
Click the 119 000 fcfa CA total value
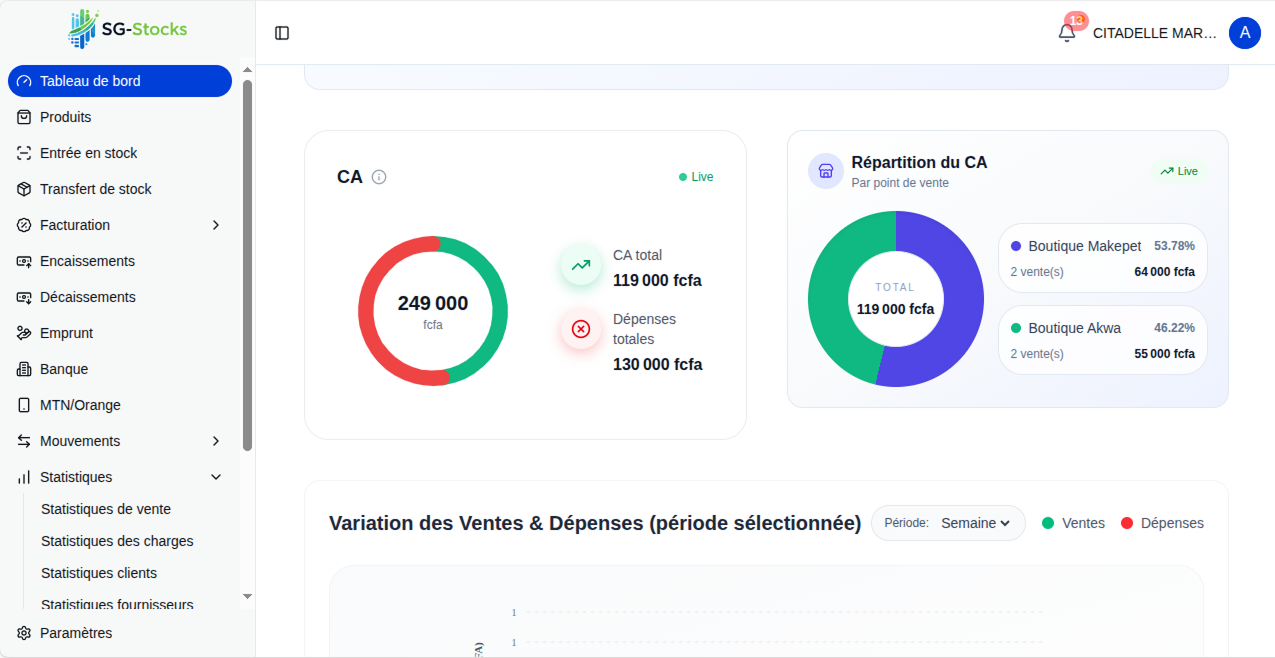[x=657, y=281]
